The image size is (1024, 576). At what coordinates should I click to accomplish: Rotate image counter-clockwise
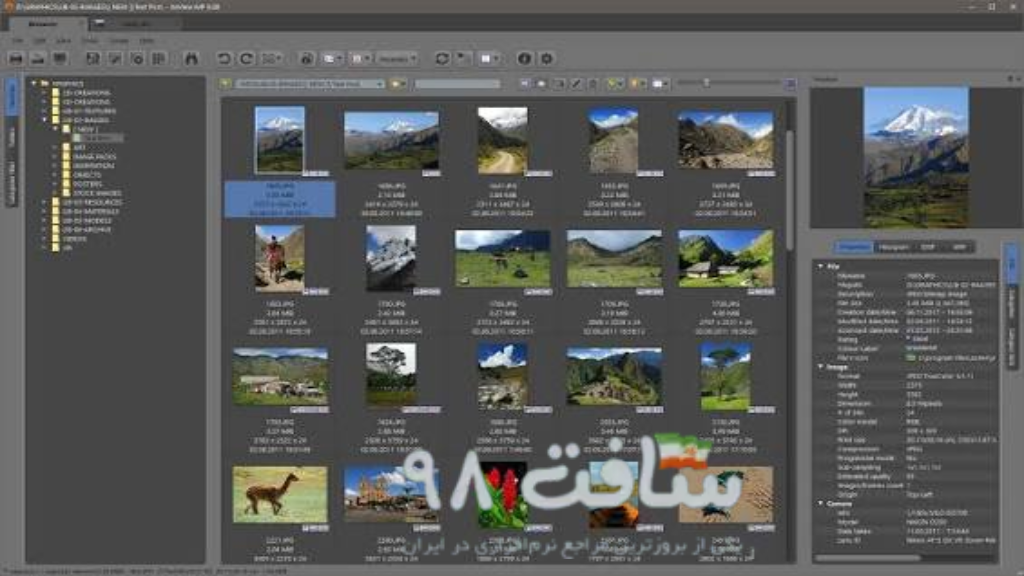tap(224, 59)
